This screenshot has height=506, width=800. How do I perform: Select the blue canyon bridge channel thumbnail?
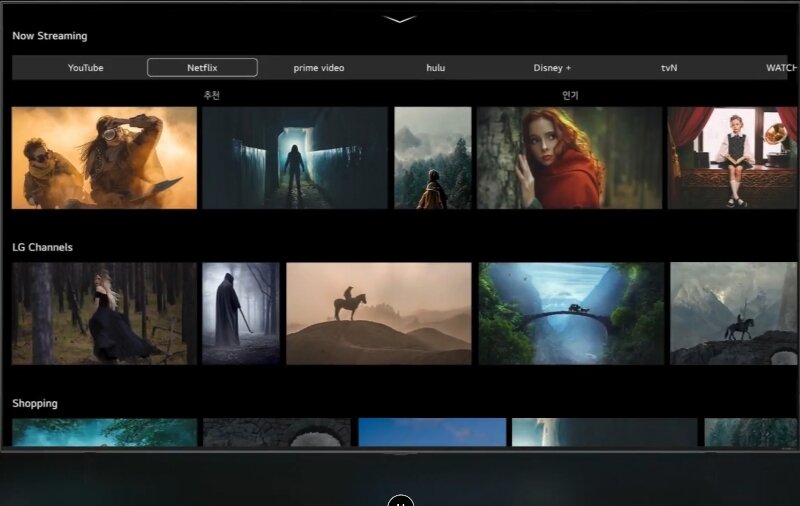(x=571, y=314)
